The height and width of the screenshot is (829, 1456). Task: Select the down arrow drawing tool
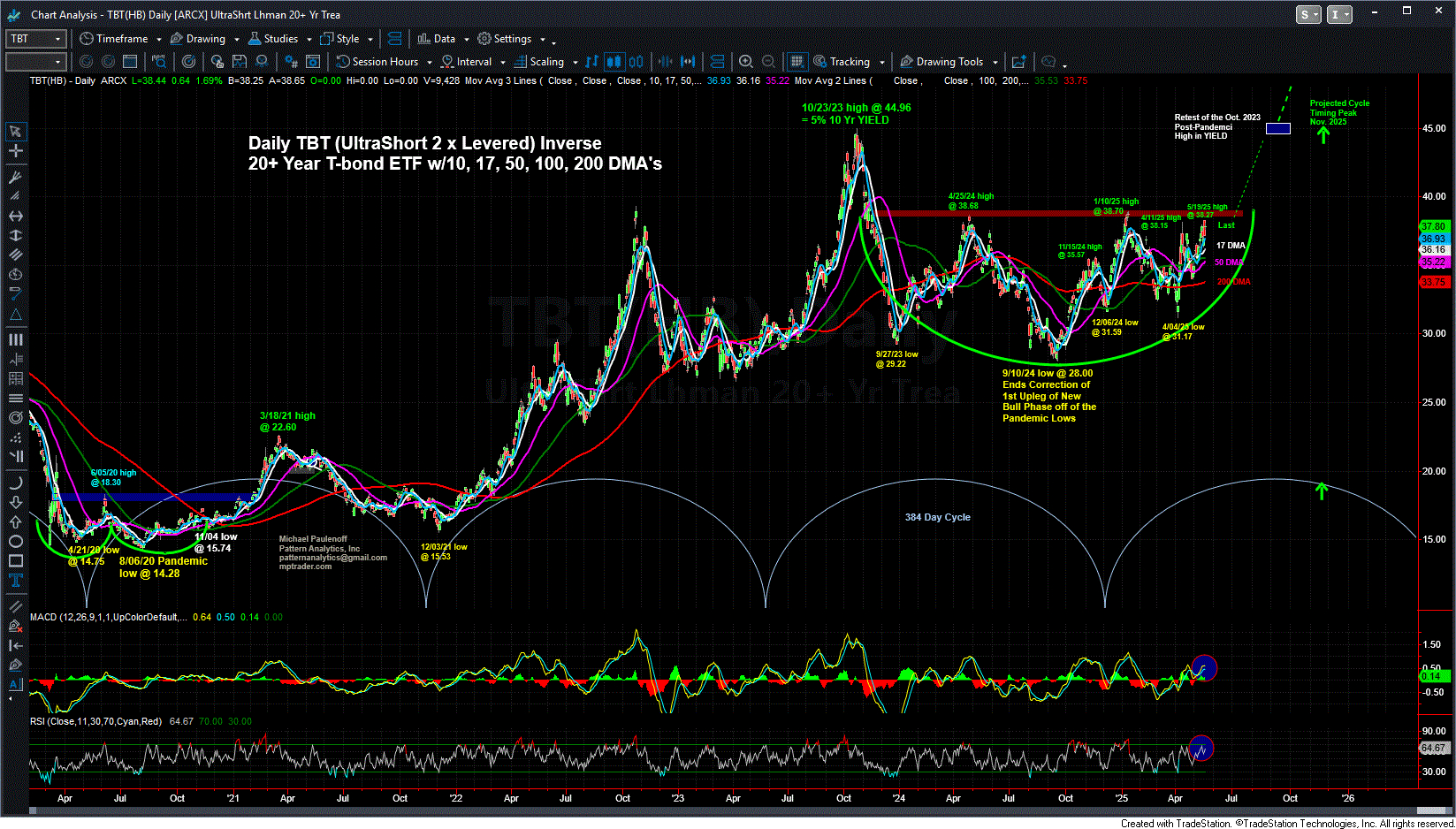point(15,503)
